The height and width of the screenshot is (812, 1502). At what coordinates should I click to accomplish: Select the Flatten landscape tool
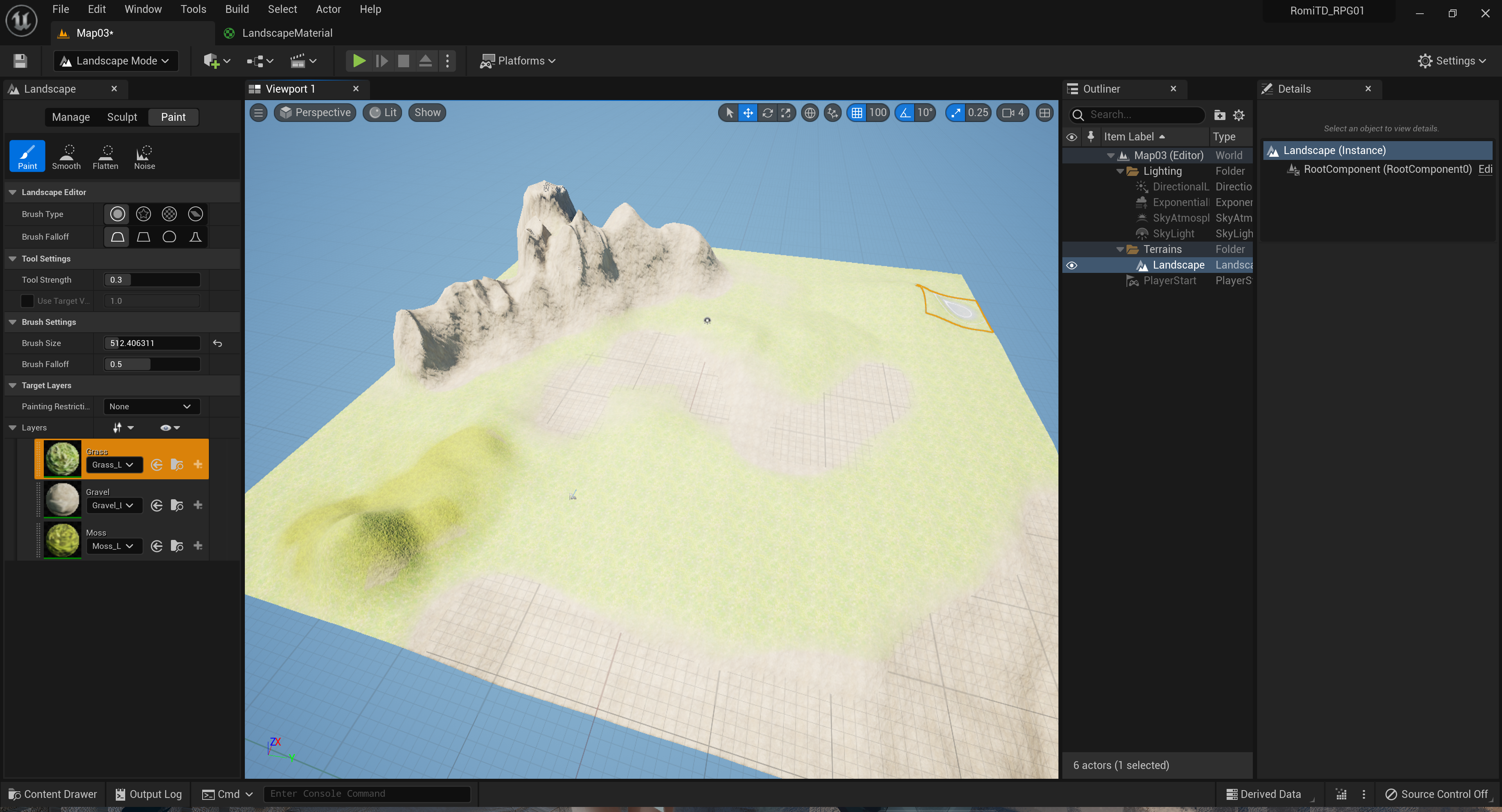[106, 156]
